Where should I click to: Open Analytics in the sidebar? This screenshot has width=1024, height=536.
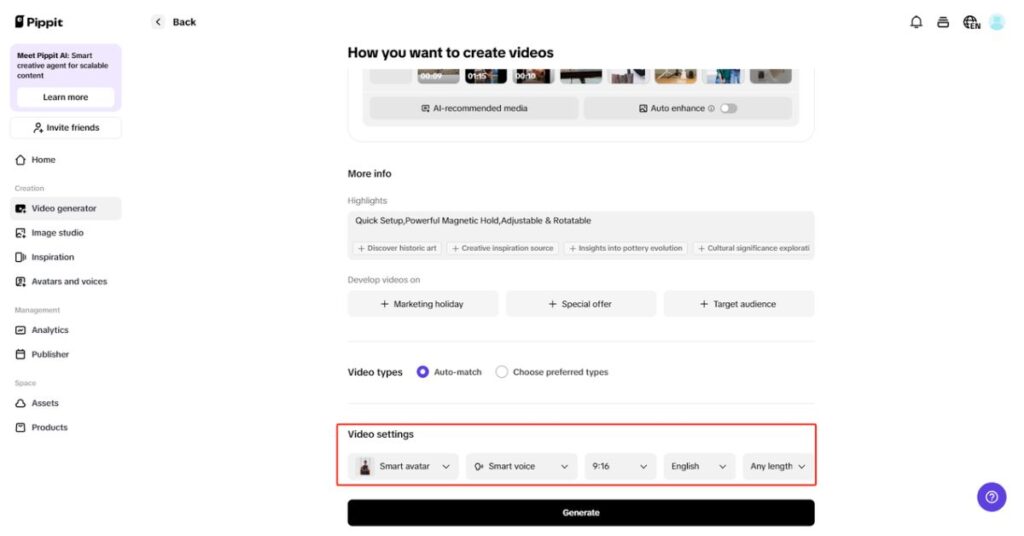[x=65, y=330]
